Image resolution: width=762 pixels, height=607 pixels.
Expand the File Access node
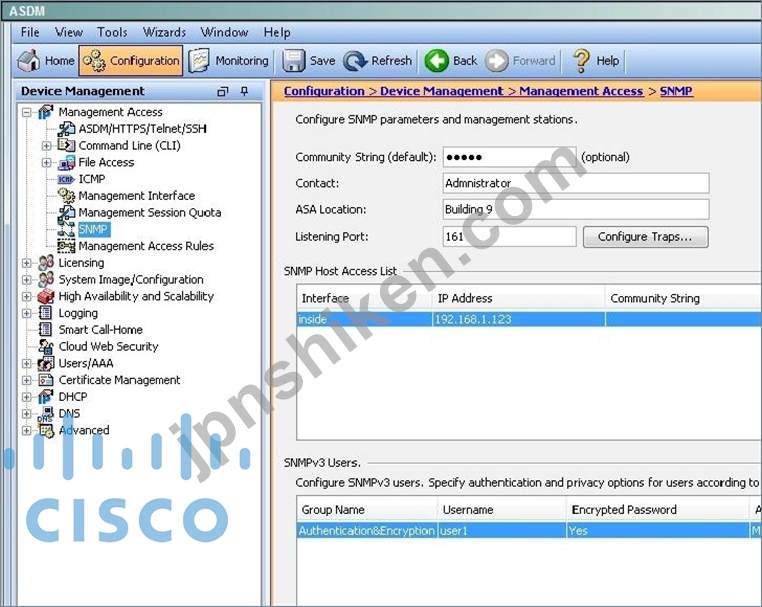(46, 162)
